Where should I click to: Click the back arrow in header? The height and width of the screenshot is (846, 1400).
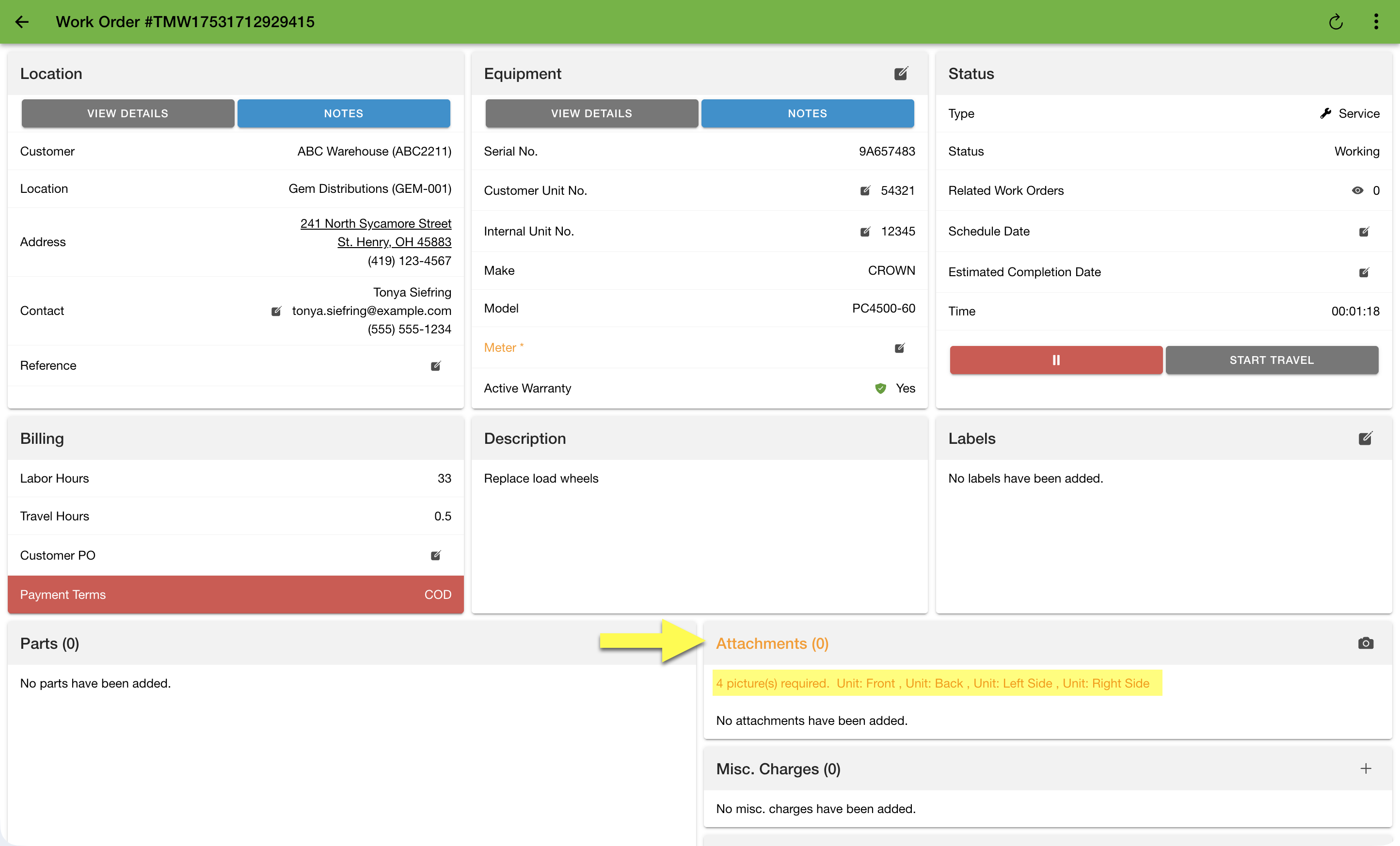(x=22, y=22)
